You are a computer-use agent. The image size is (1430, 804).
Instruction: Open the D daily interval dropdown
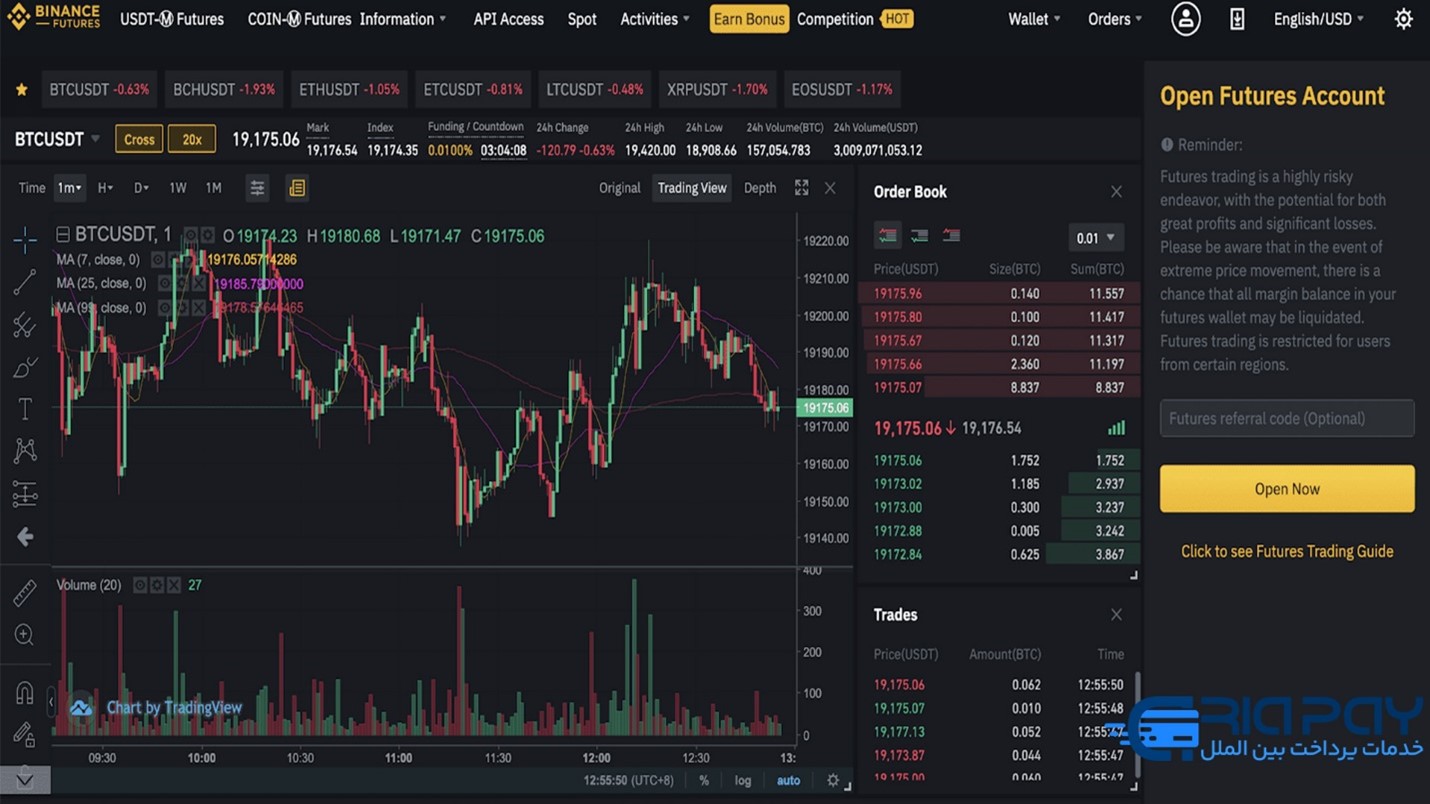[141, 188]
